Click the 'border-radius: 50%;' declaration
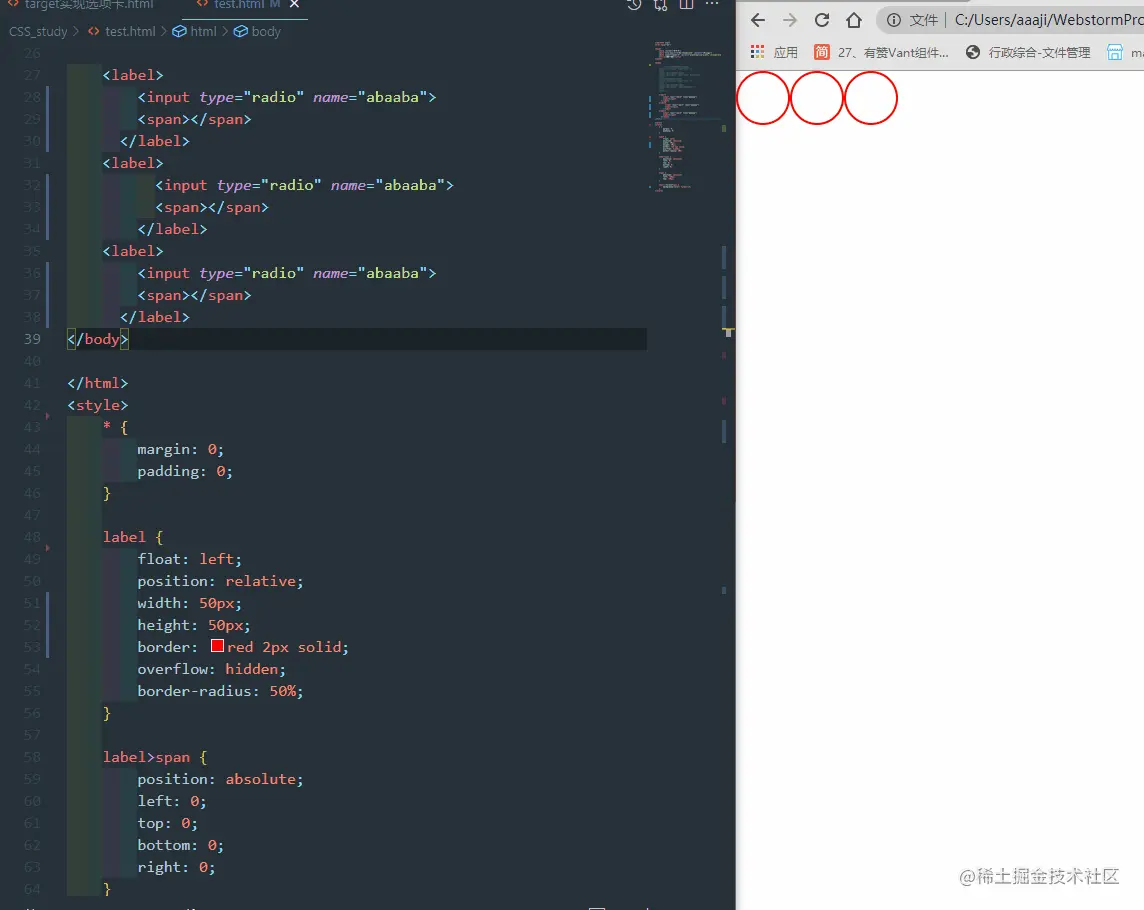 (x=220, y=691)
